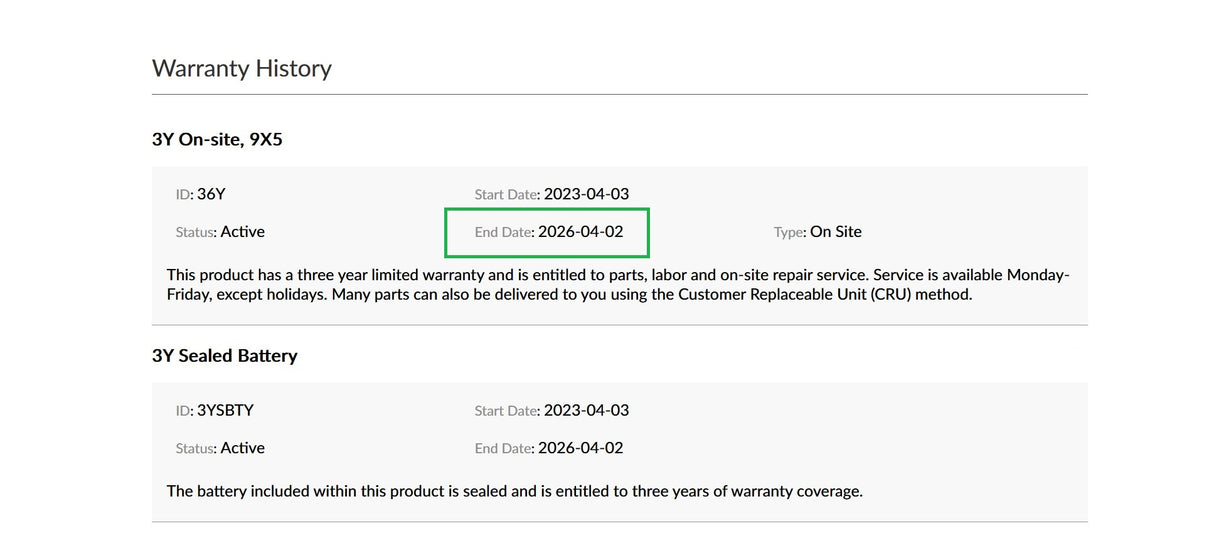Click the Active status value of on-site warranty

pyautogui.click(x=242, y=232)
